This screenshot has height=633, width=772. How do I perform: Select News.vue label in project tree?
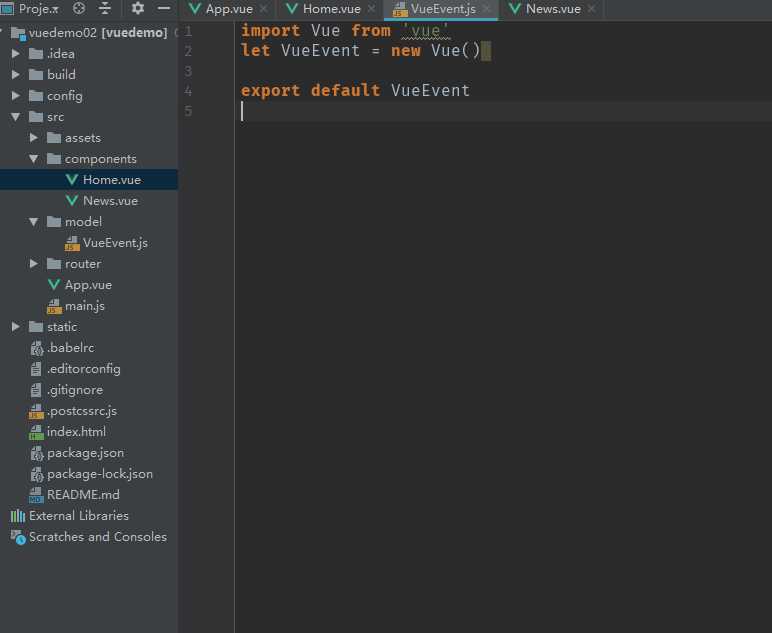(x=110, y=201)
